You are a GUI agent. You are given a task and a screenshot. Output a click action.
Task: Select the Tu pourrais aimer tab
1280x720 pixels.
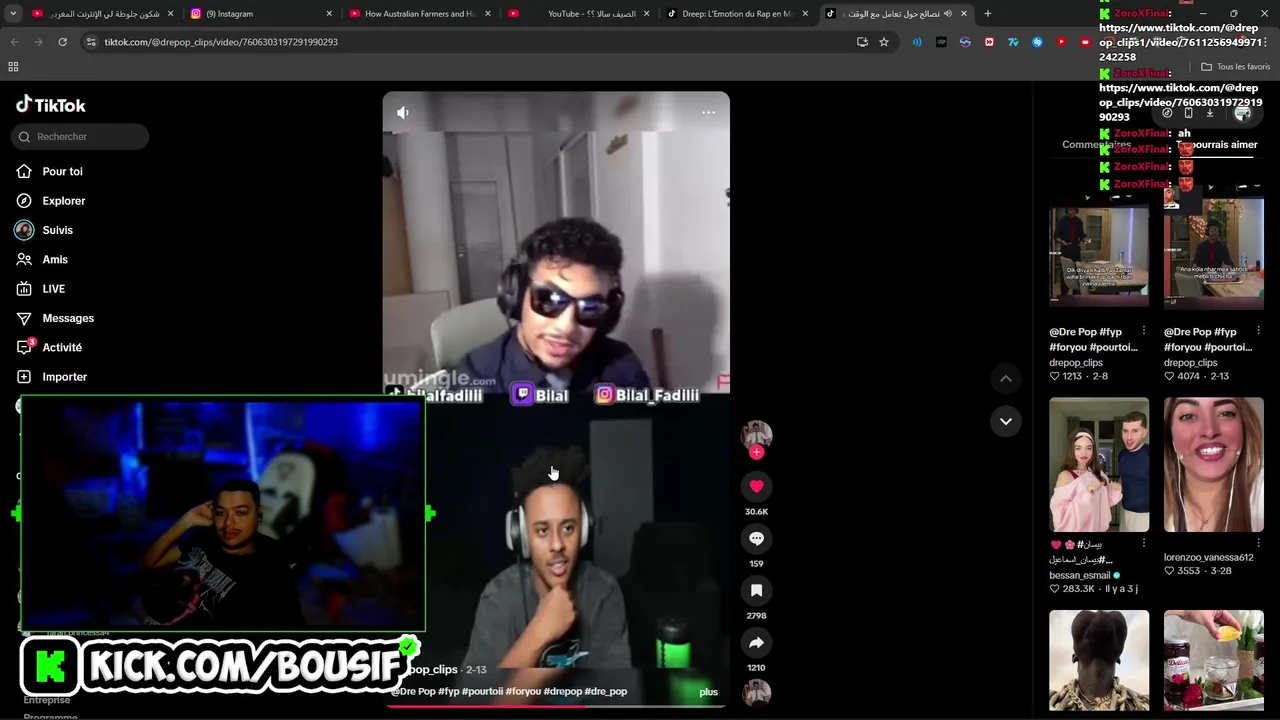coord(1217,145)
